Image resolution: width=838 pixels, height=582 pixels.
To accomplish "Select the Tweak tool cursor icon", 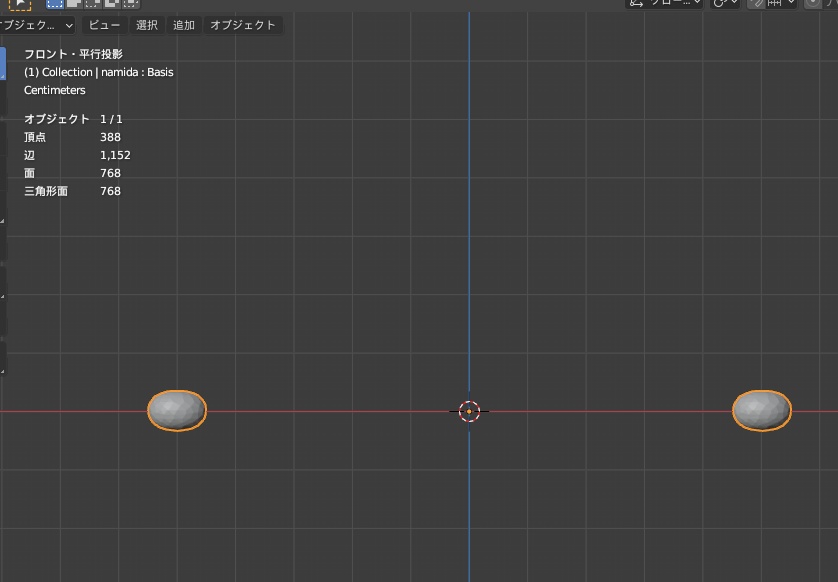I will coord(21,6).
